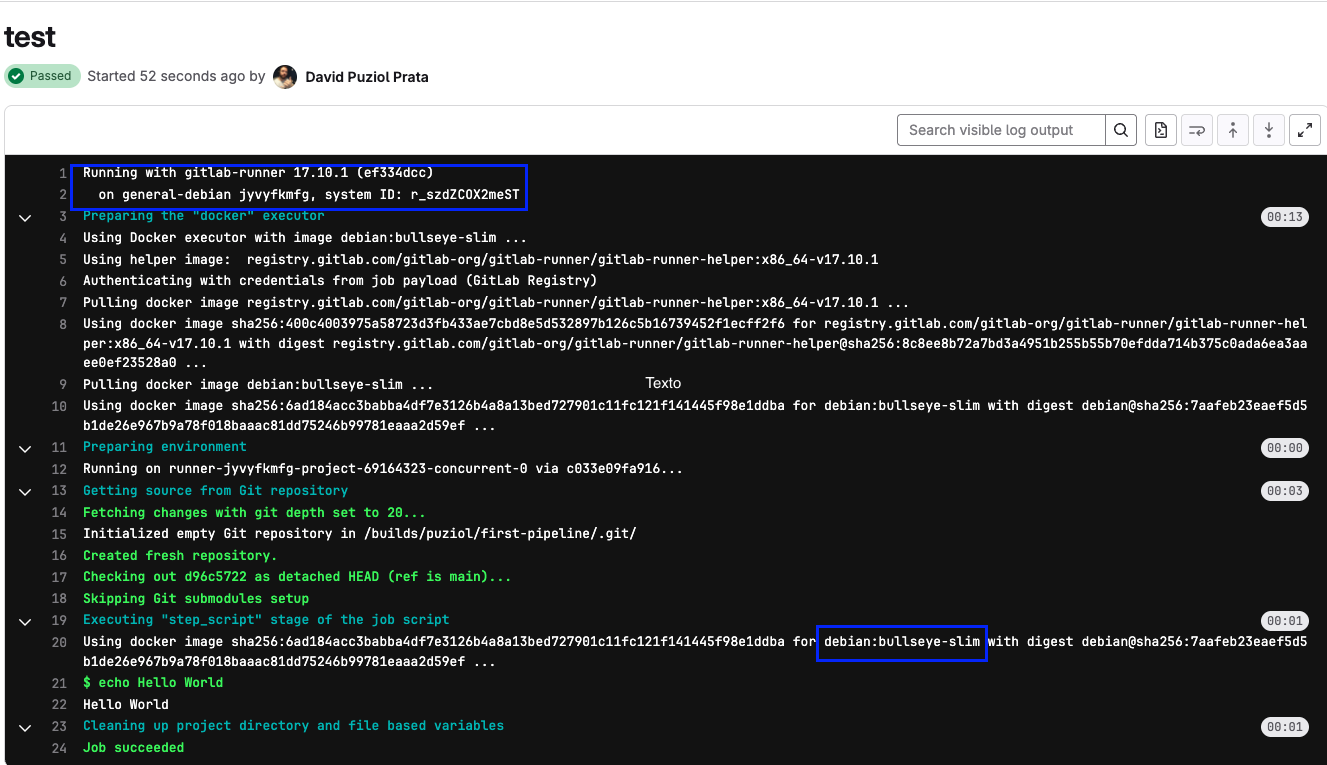Click the Job succeeded log line

pyautogui.click(x=133, y=748)
